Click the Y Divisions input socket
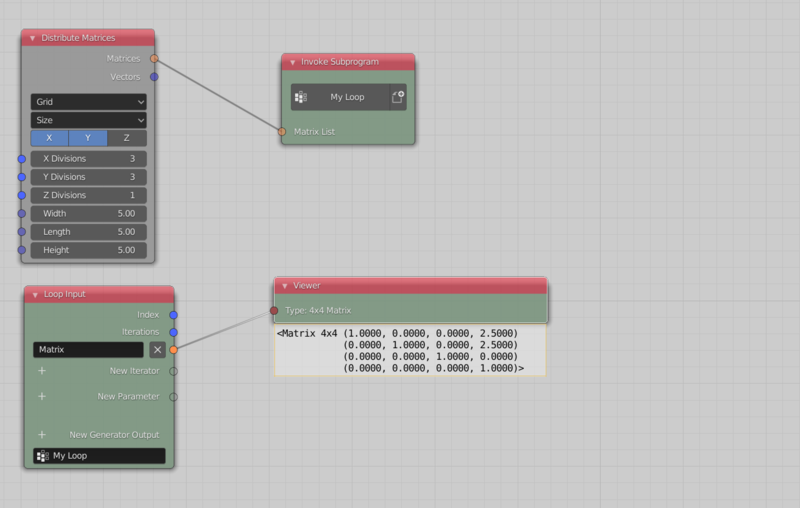The image size is (800, 508). [x=21, y=177]
